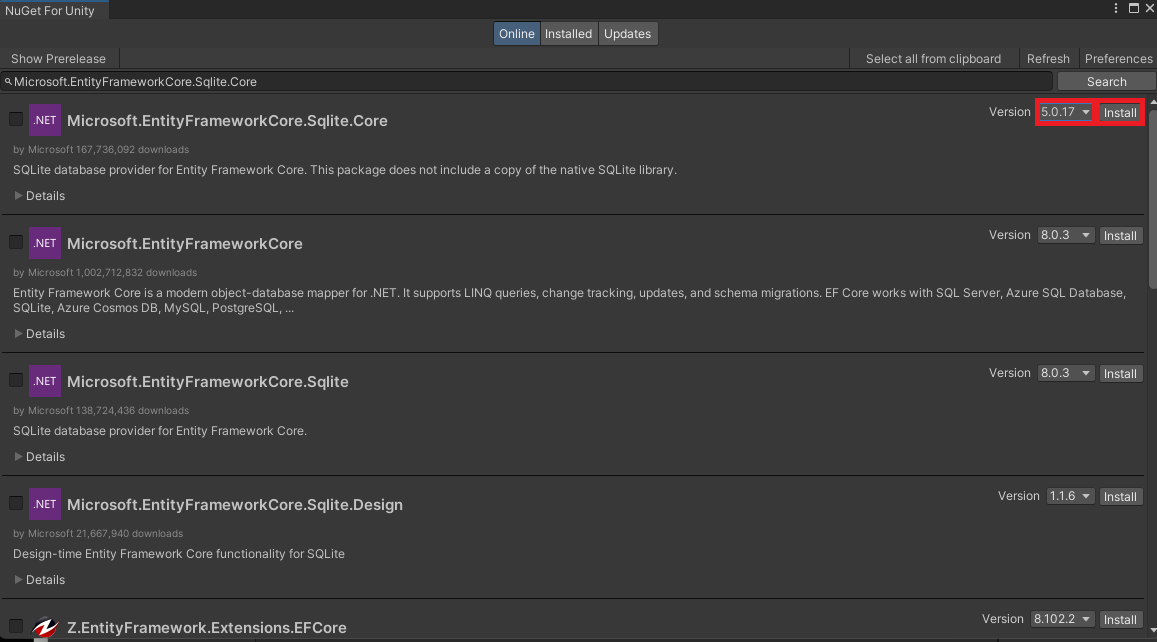Screen dimensions: 1157x642
Task: Select the Microsoft.EntityFrameworkCore.Sqlite package checkbox
Action: click(x=15, y=380)
